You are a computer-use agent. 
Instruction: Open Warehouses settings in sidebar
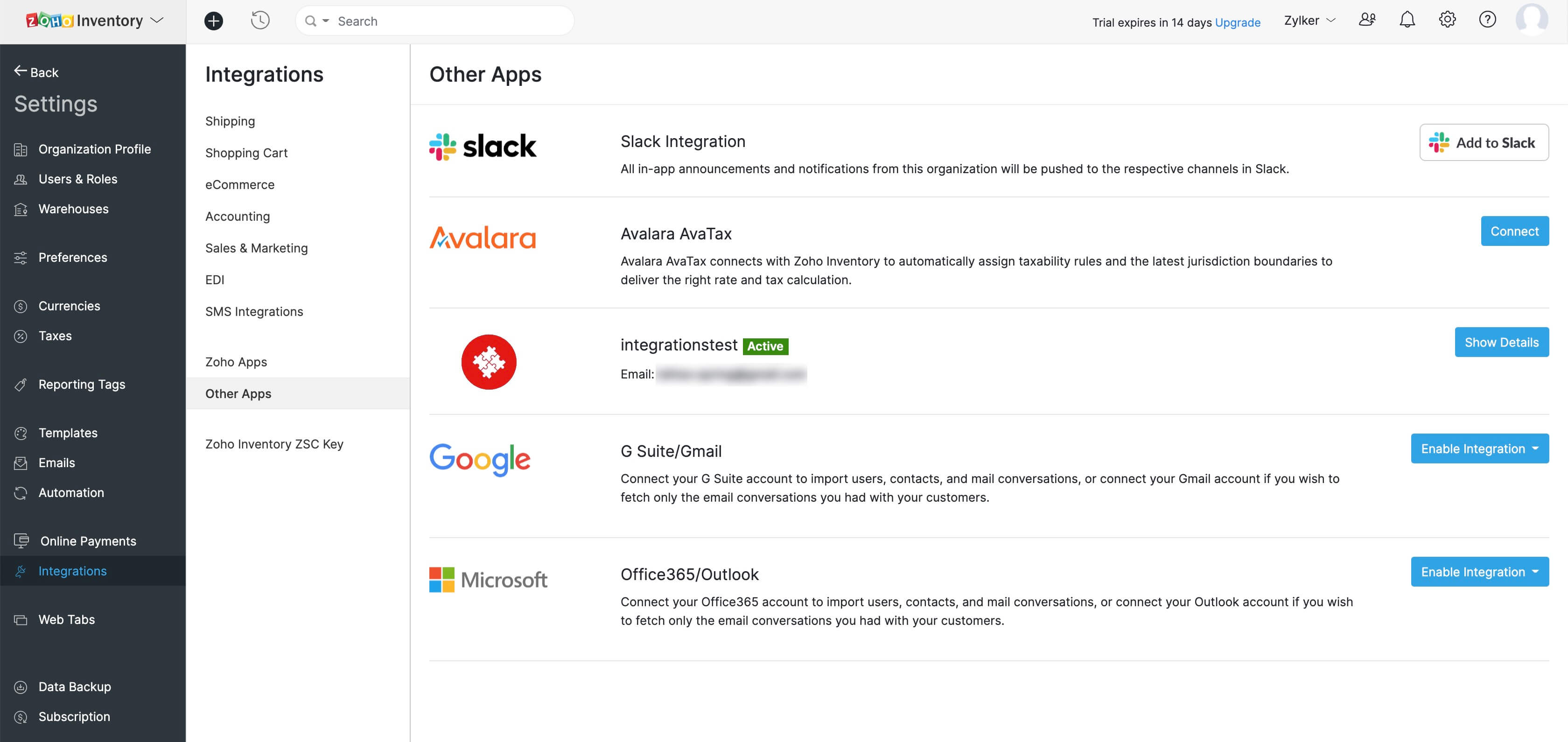coord(74,209)
